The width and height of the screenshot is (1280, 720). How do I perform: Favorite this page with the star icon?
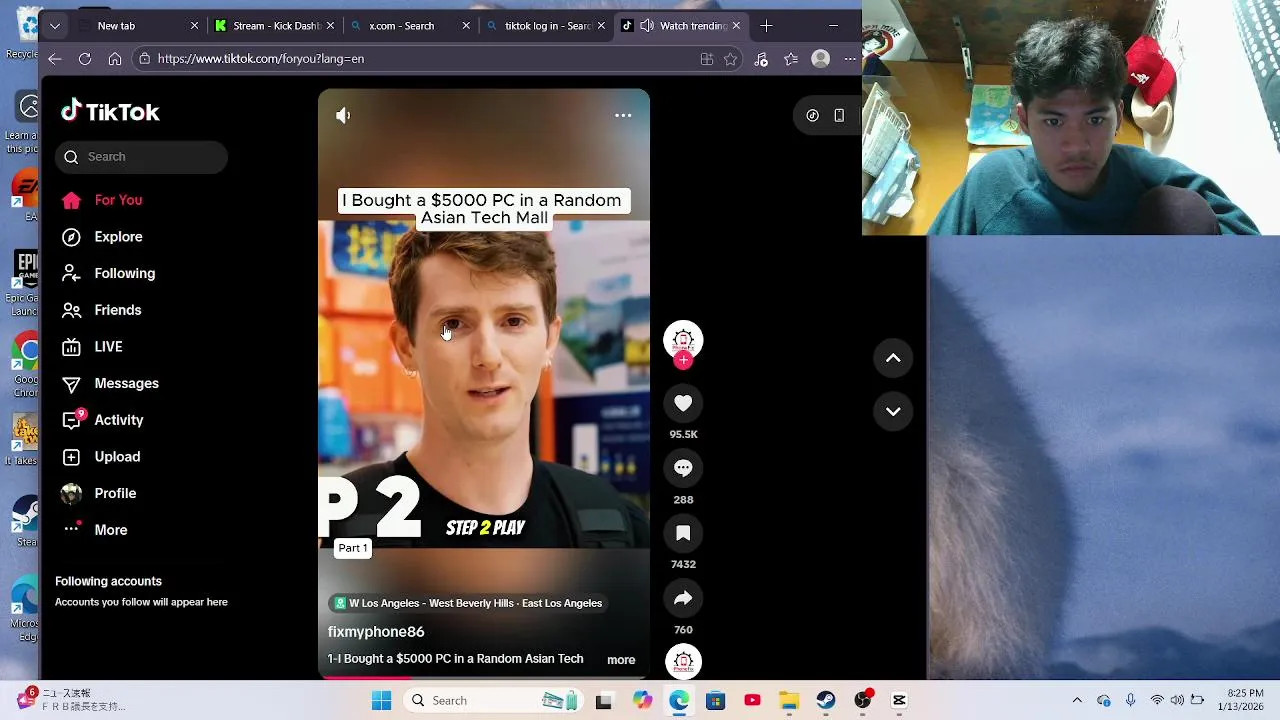[731, 59]
